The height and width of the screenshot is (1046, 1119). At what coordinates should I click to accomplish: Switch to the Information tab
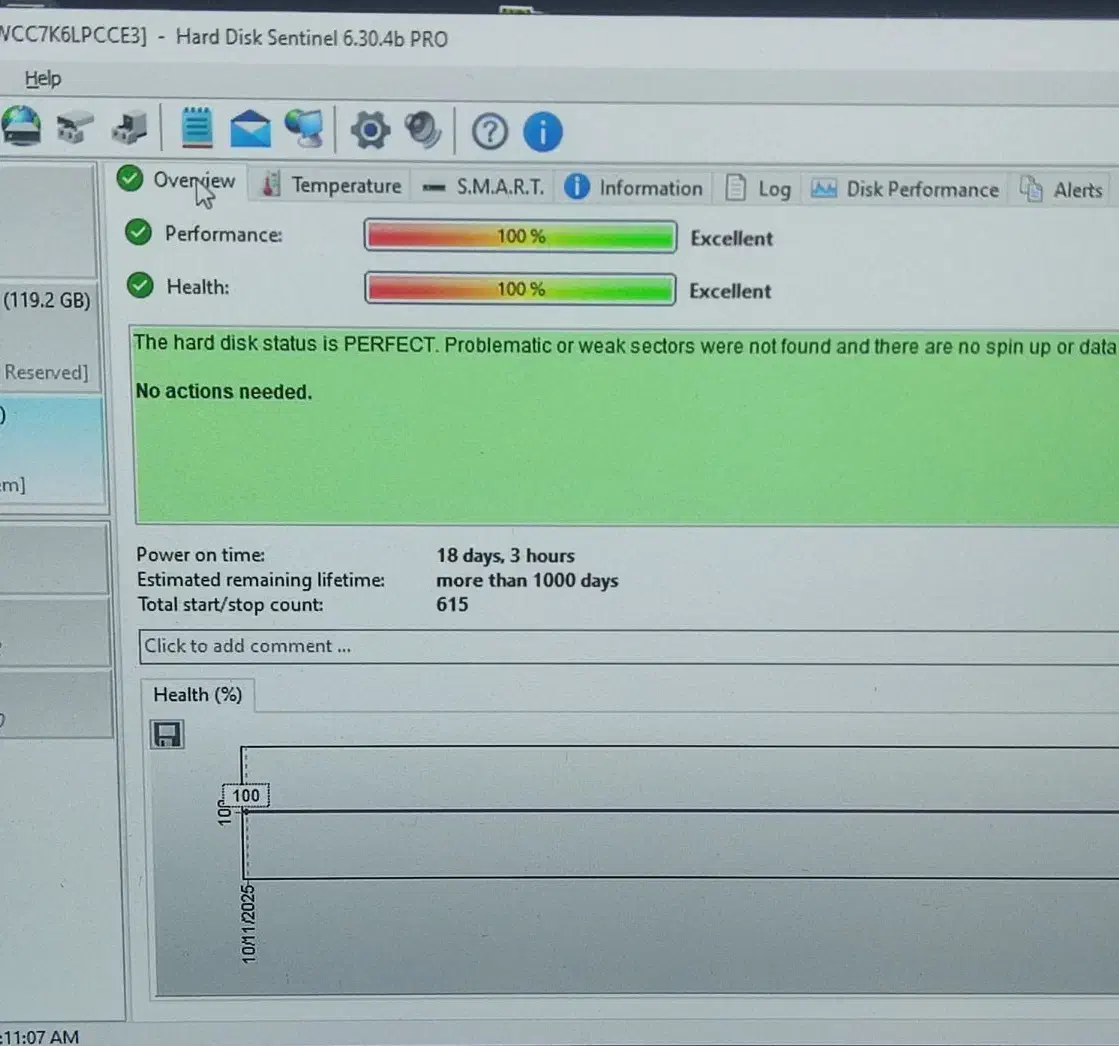(634, 188)
